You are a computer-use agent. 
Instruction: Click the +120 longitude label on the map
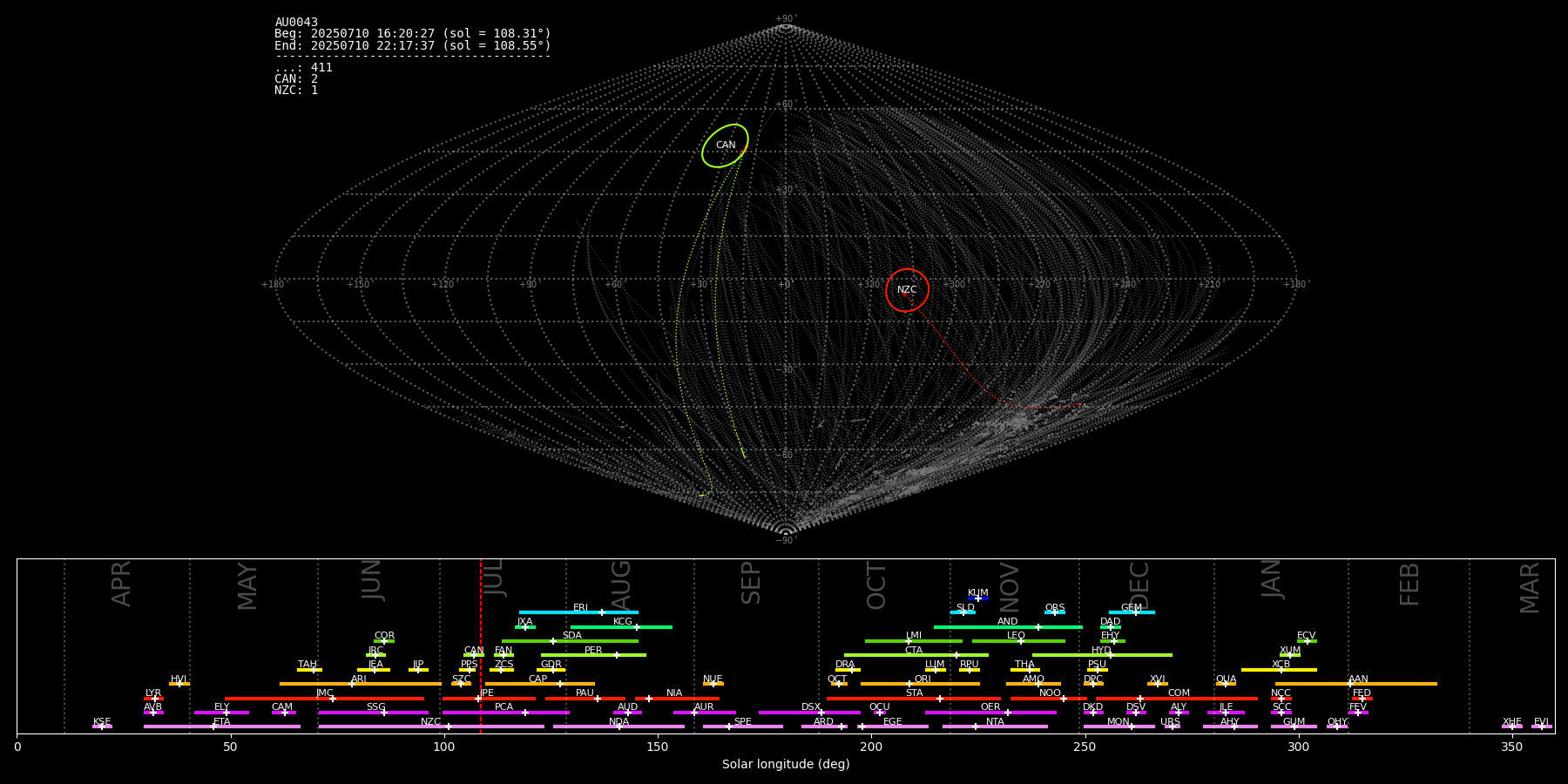coord(443,284)
